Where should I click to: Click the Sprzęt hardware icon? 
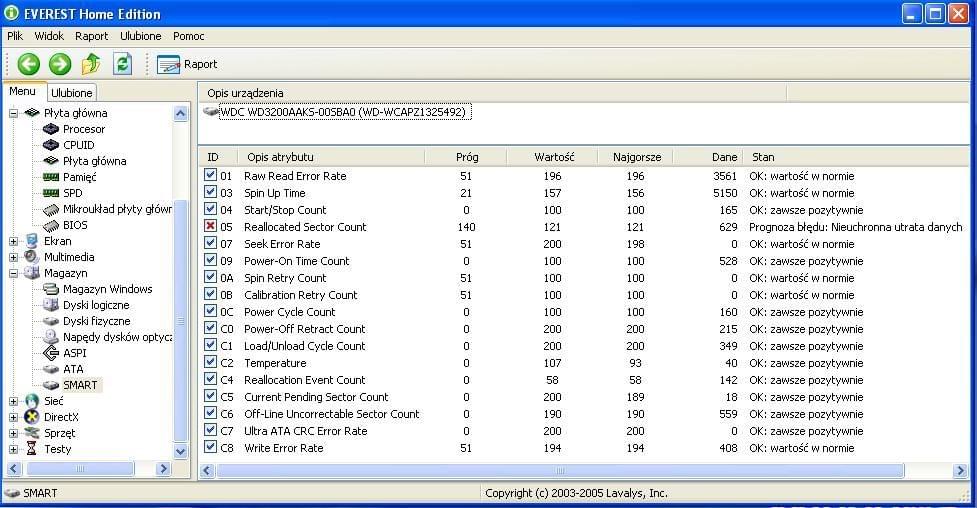coord(31,433)
